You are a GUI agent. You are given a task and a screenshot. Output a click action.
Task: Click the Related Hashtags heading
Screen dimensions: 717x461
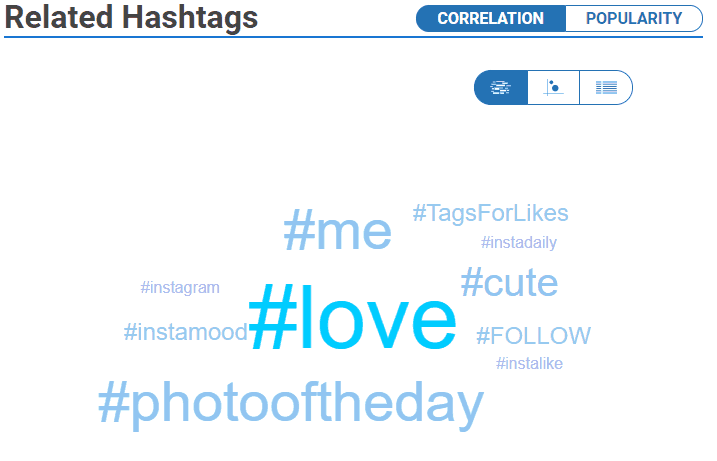(x=131, y=17)
